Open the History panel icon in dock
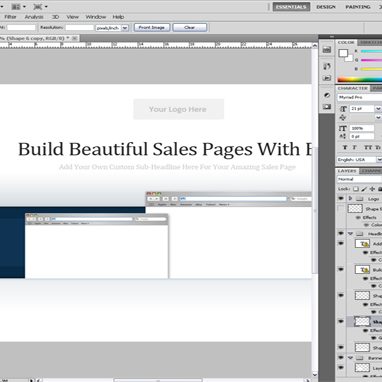Image resolution: width=382 pixels, height=382 pixels. click(327, 66)
